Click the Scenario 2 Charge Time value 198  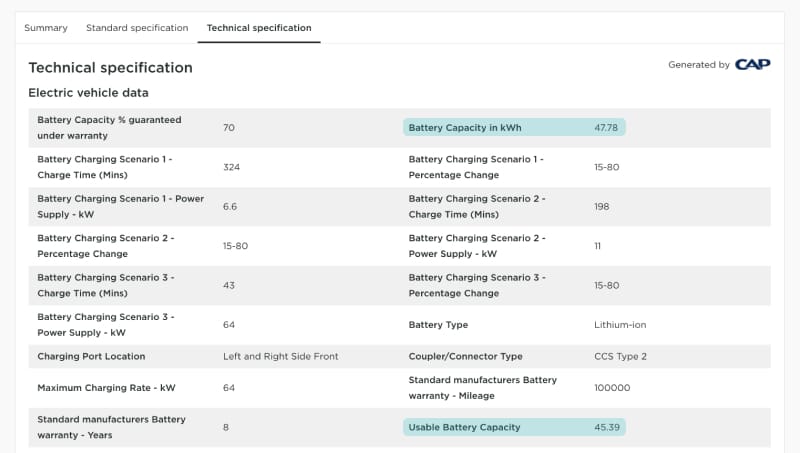point(602,207)
